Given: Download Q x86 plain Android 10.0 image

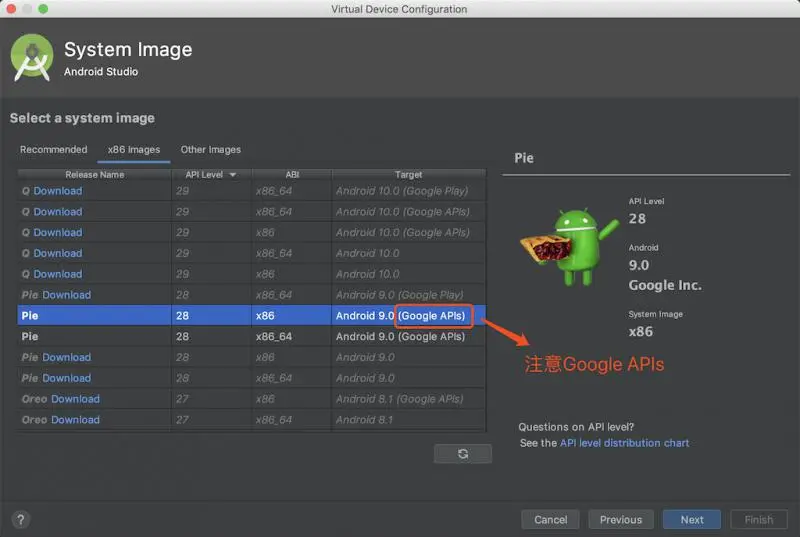Looking at the screenshot, I should coord(58,274).
